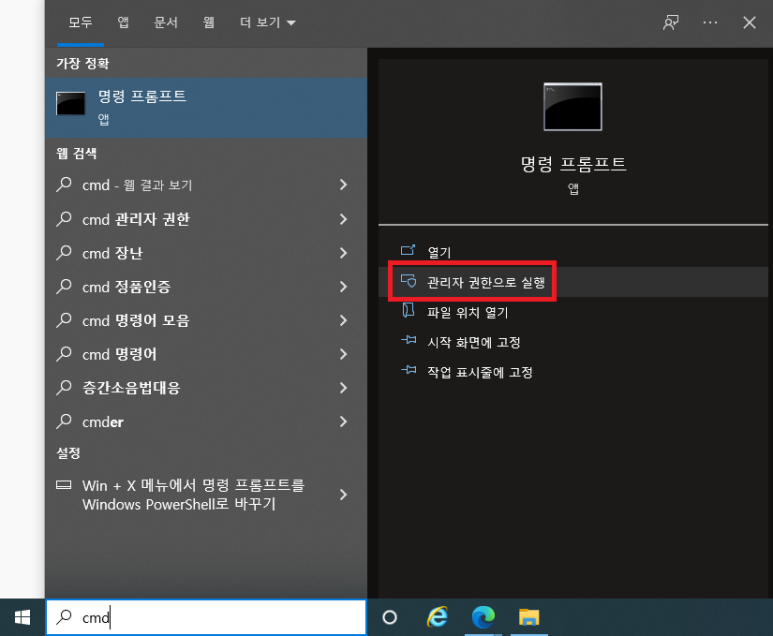Click pin icon beside 작업 표시줄에 고정
773x636 pixels.
tap(409, 370)
